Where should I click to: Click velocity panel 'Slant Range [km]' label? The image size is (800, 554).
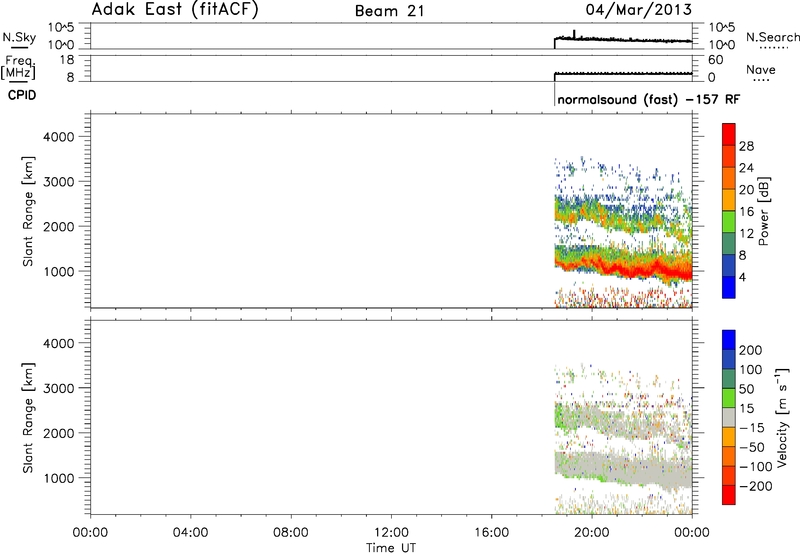tap(28, 418)
